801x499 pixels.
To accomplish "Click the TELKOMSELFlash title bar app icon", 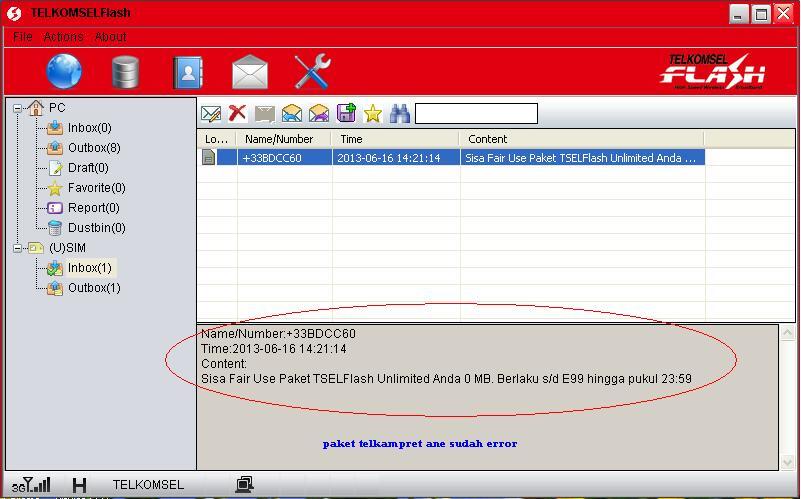I will [x=14, y=13].
